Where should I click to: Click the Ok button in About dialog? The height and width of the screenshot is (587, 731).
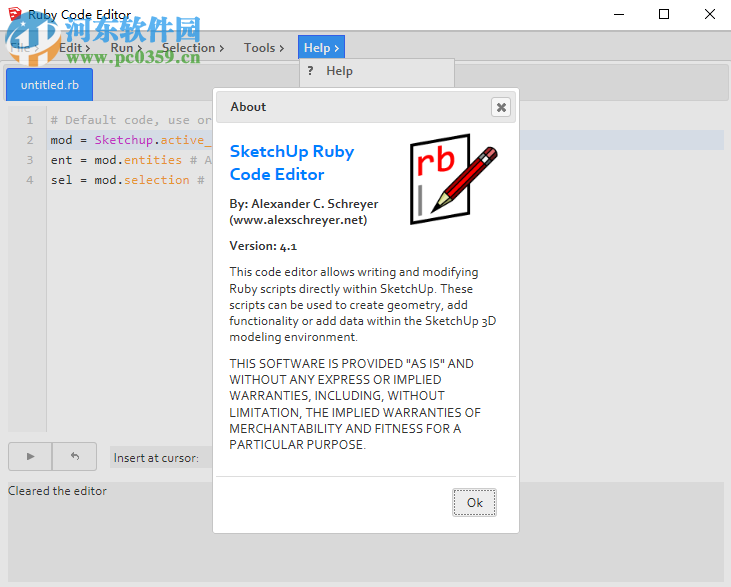coord(474,503)
